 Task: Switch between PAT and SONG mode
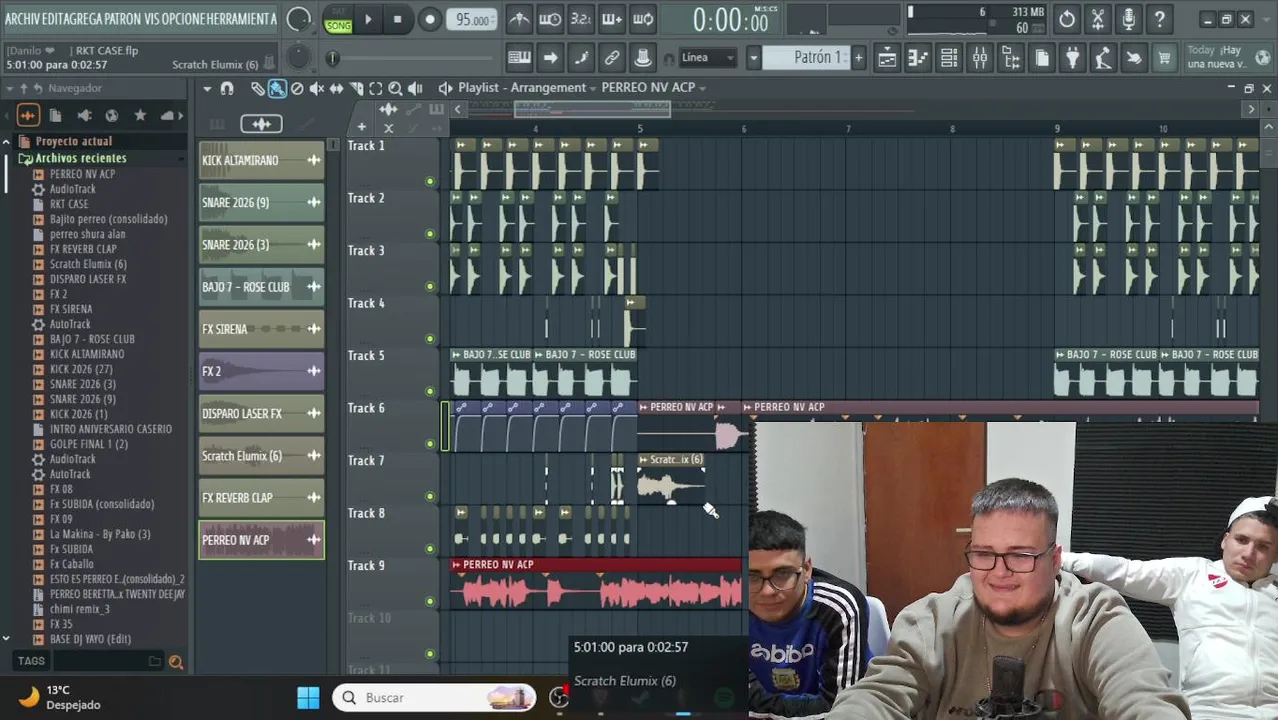(x=338, y=19)
